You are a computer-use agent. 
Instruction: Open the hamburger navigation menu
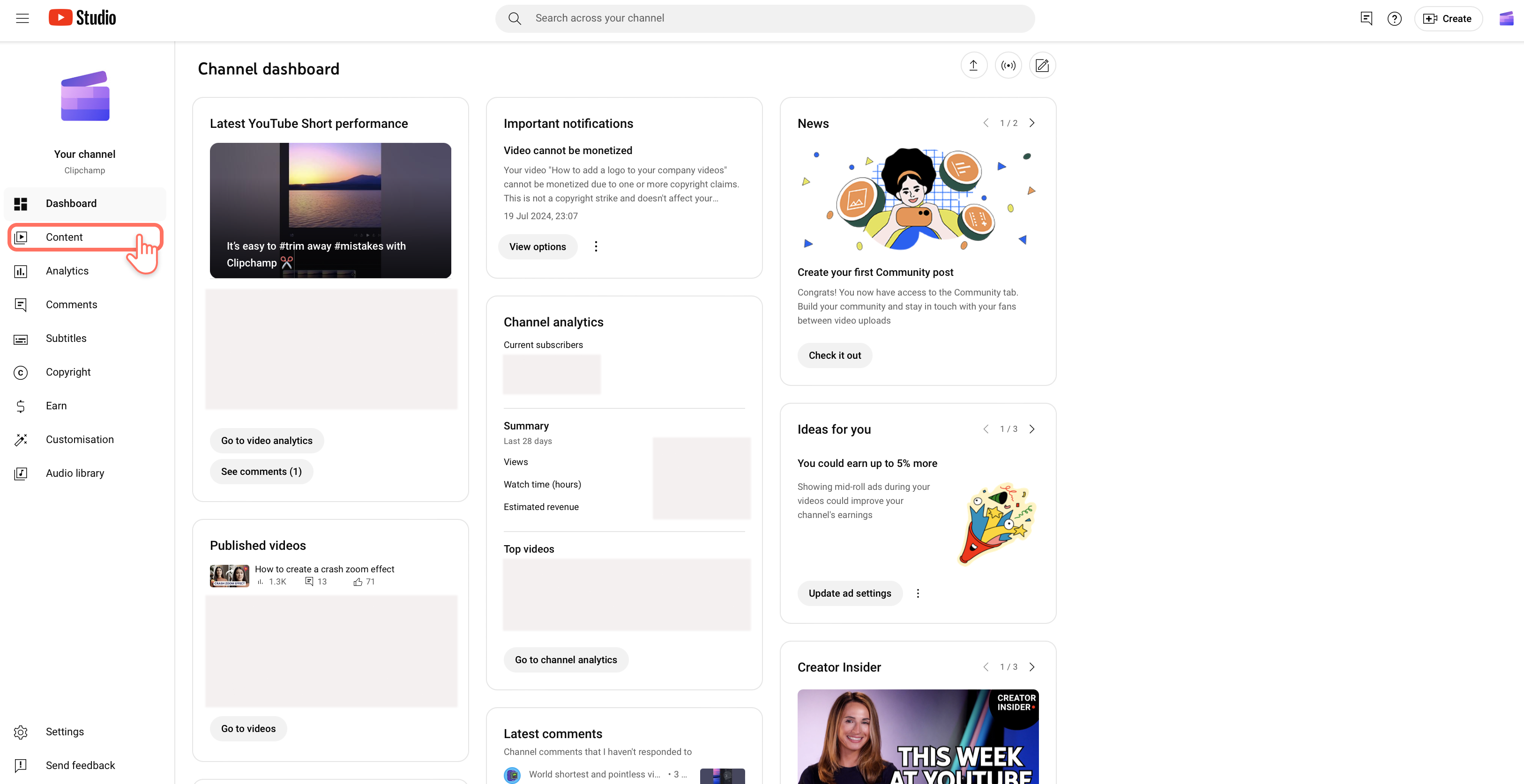[22, 18]
